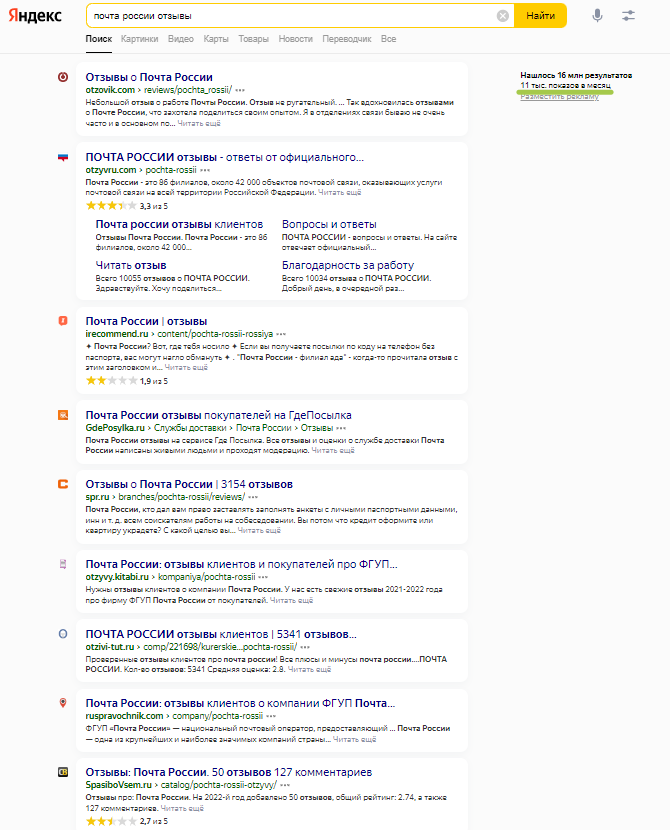Click the otzyvru.com flag favicon
This screenshot has height=830, width=670.
pos(63,157)
